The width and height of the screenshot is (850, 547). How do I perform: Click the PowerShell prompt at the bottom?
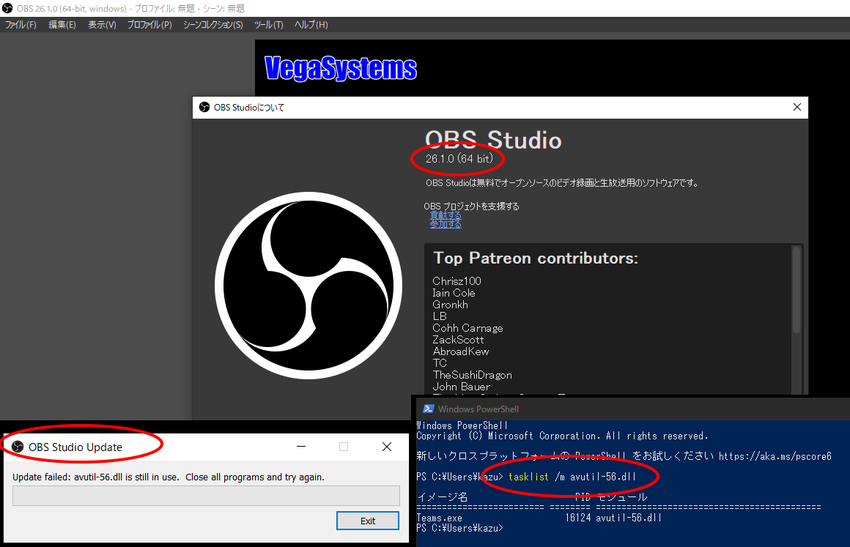coord(460,528)
